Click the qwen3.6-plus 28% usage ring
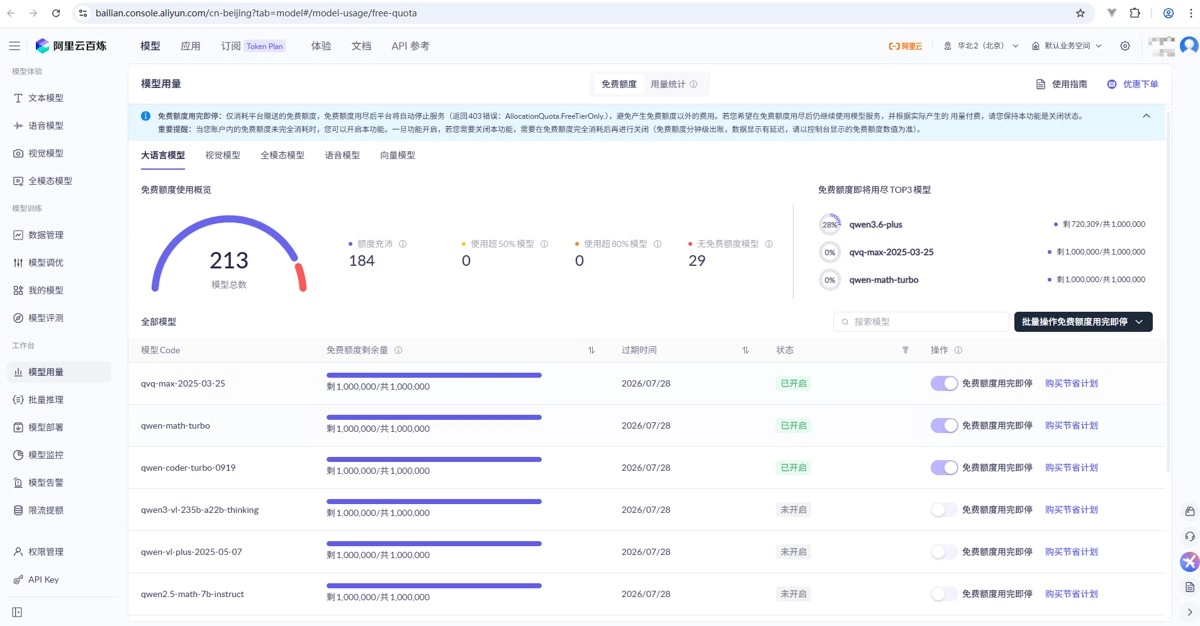 pyautogui.click(x=829, y=225)
